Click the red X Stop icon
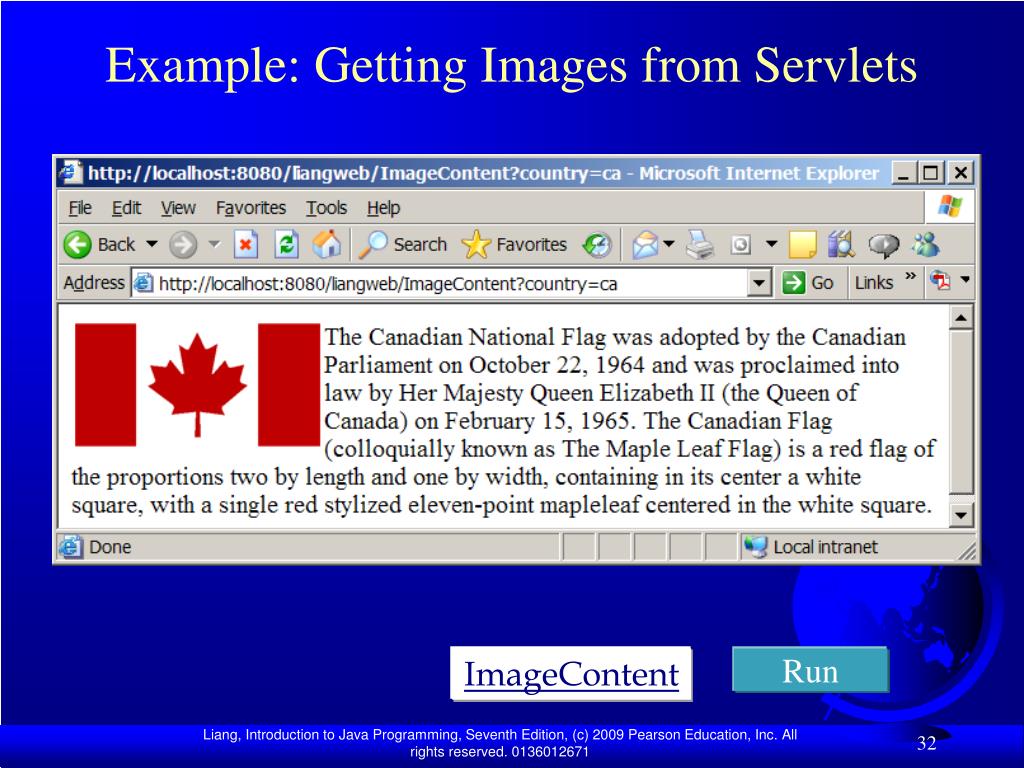 pos(246,245)
